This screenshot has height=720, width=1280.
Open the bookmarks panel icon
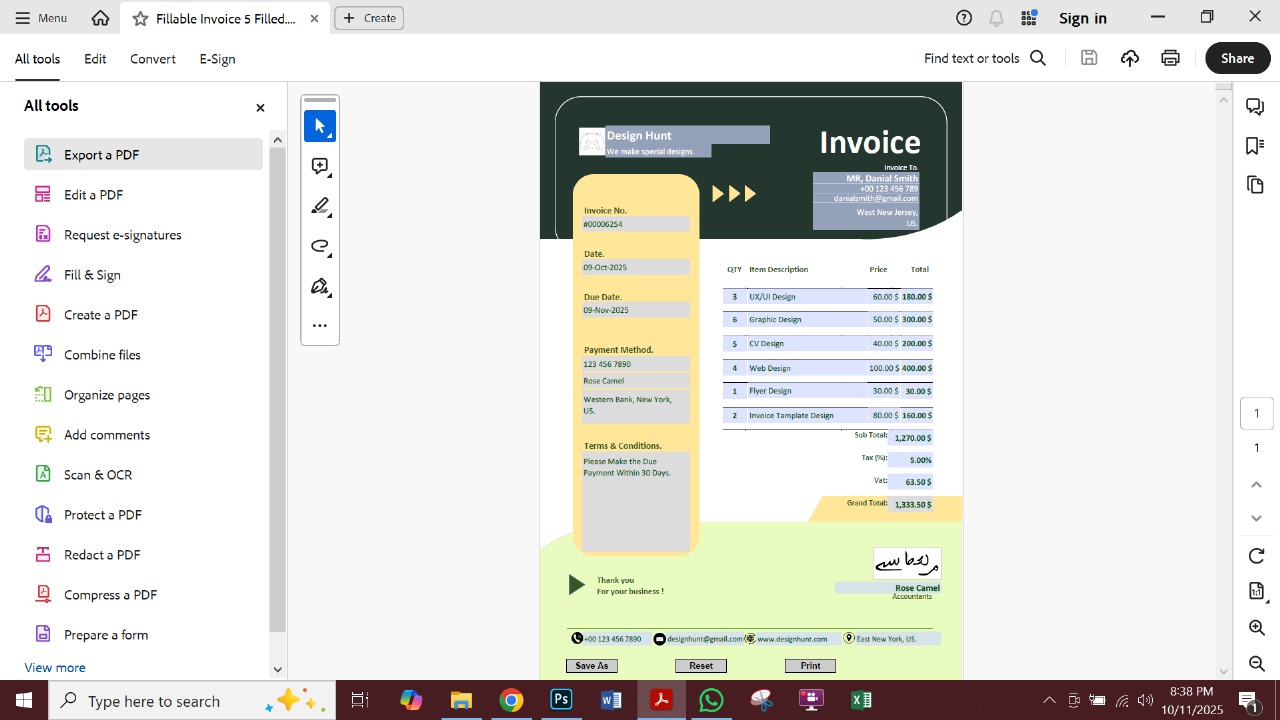[x=1255, y=146]
